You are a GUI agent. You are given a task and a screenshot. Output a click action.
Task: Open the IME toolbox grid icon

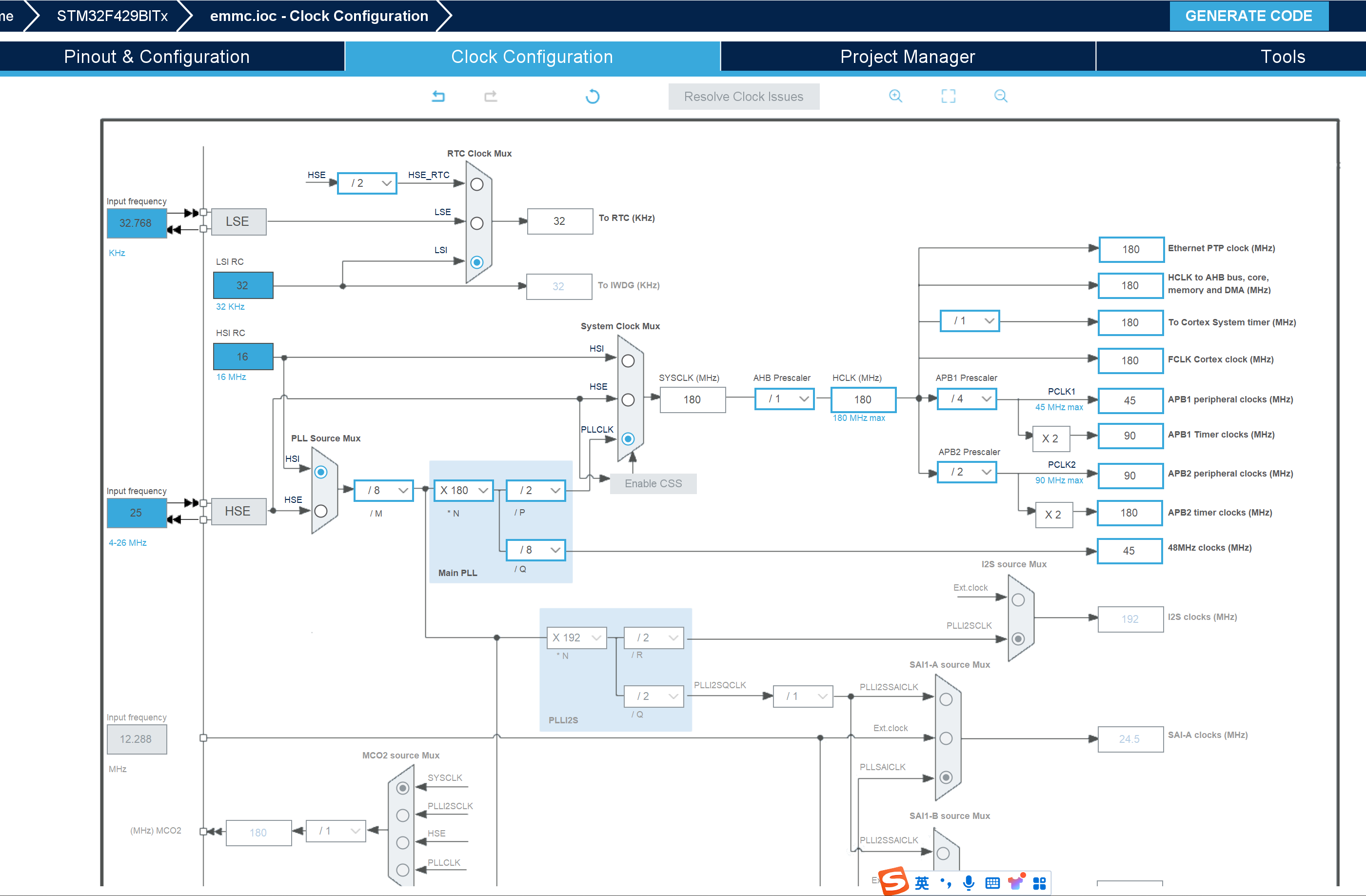click(x=1039, y=883)
